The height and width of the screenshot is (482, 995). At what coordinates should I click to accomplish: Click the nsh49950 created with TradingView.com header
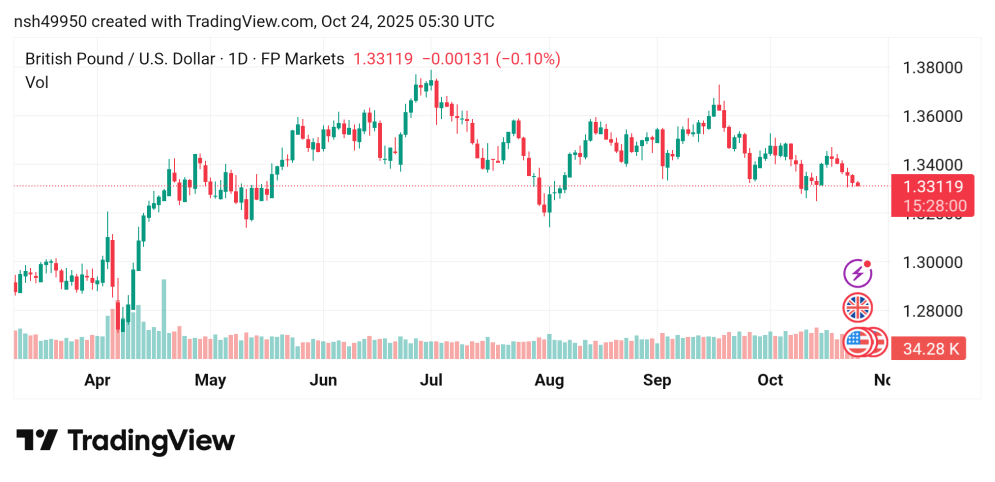(253, 22)
